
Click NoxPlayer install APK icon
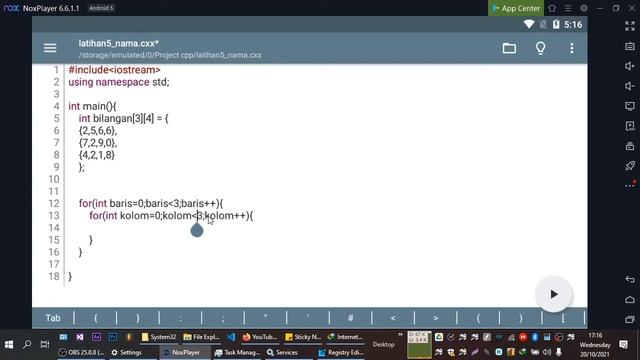pos(630,126)
